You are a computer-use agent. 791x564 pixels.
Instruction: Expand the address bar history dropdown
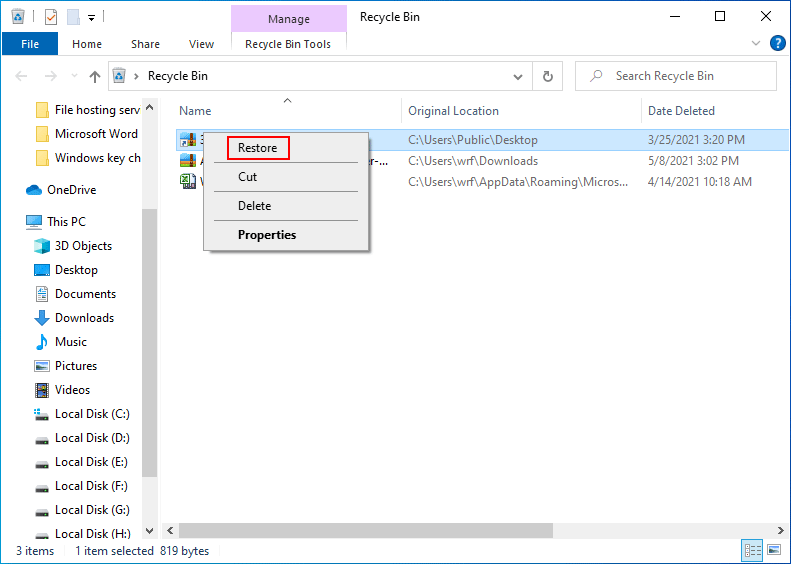[518, 76]
